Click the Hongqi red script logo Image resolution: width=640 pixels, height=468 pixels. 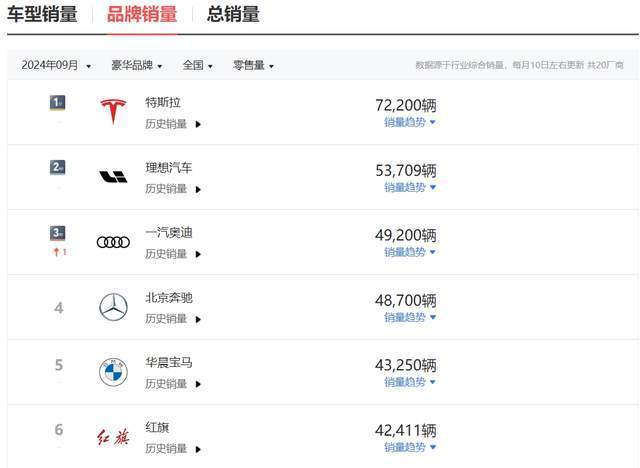(x=113, y=437)
